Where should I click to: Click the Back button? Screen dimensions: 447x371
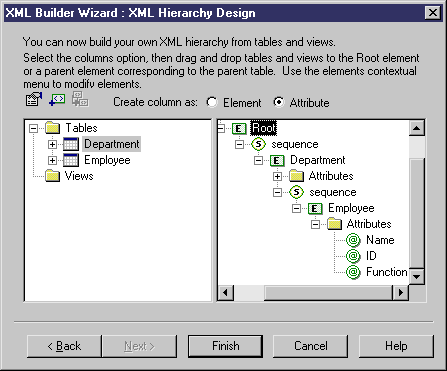(x=64, y=346)
